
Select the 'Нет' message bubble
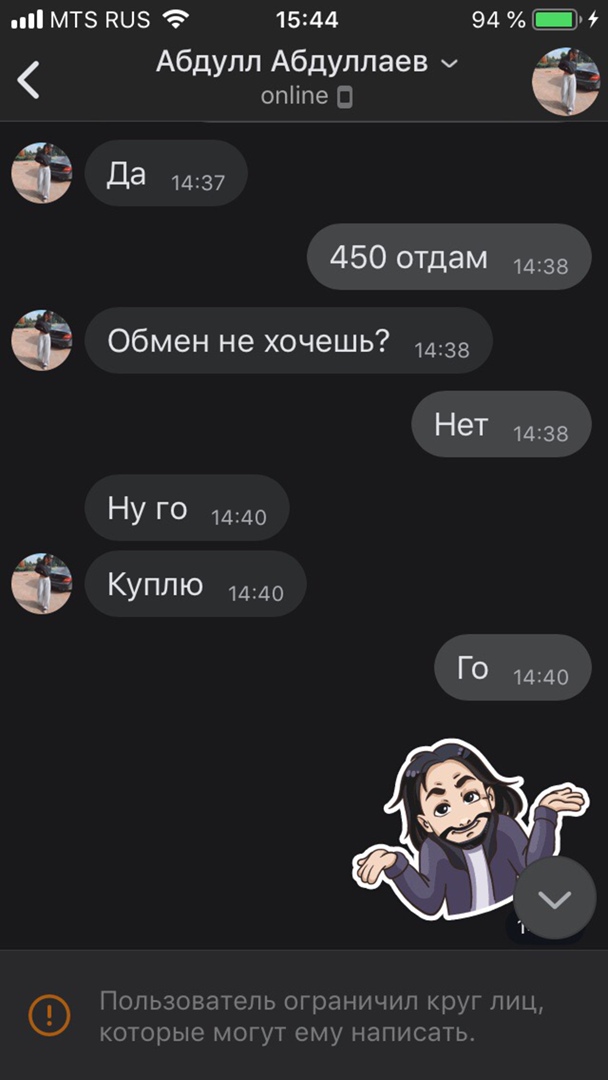pos(501,424)
